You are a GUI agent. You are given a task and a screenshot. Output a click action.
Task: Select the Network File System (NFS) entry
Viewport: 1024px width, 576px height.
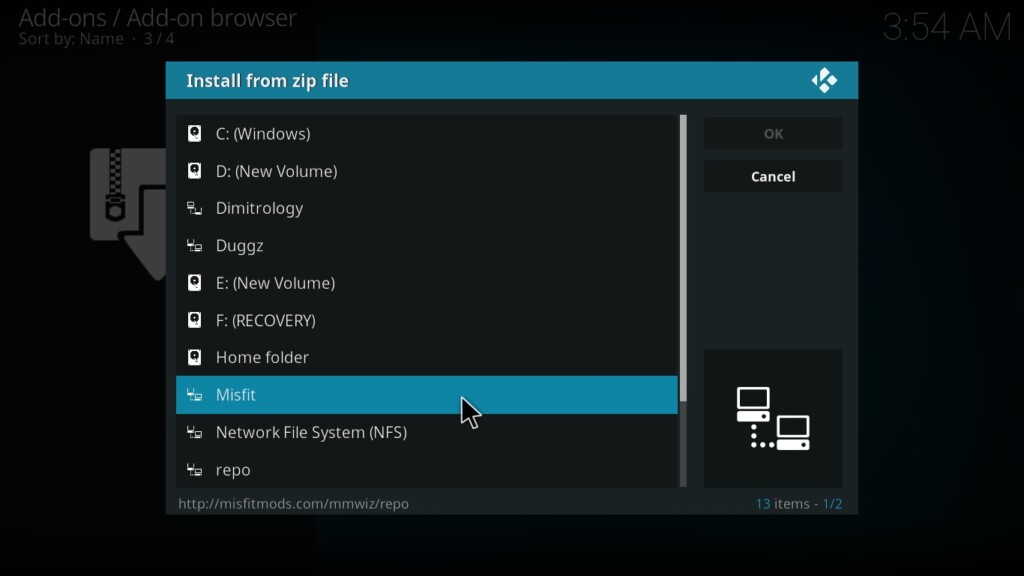tap(311, 432)
